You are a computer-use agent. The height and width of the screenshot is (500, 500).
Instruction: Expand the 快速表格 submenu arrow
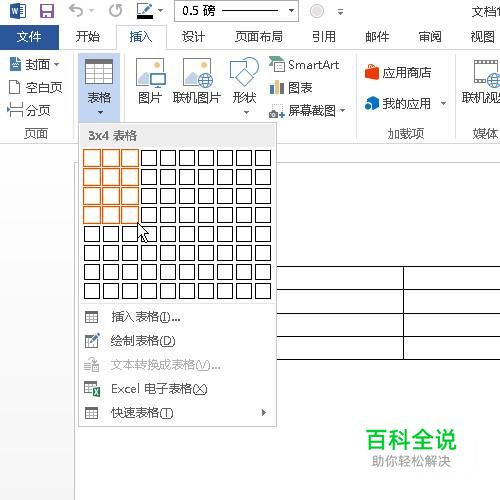click(x=264, y=413)
